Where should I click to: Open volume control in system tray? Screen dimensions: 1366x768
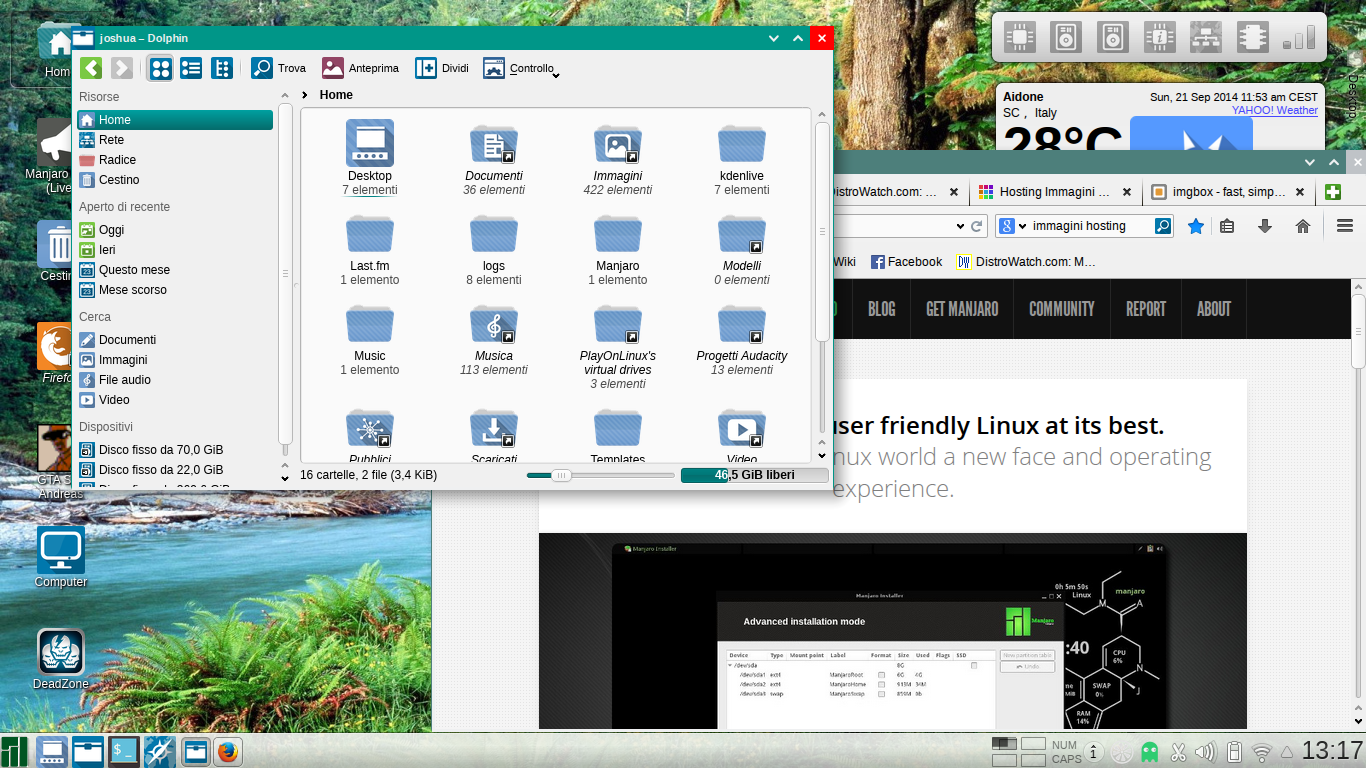pos(1206,752)
